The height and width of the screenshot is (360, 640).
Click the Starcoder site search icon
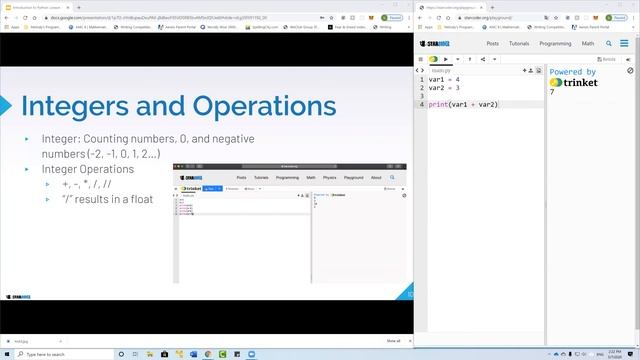click(609, 43)
